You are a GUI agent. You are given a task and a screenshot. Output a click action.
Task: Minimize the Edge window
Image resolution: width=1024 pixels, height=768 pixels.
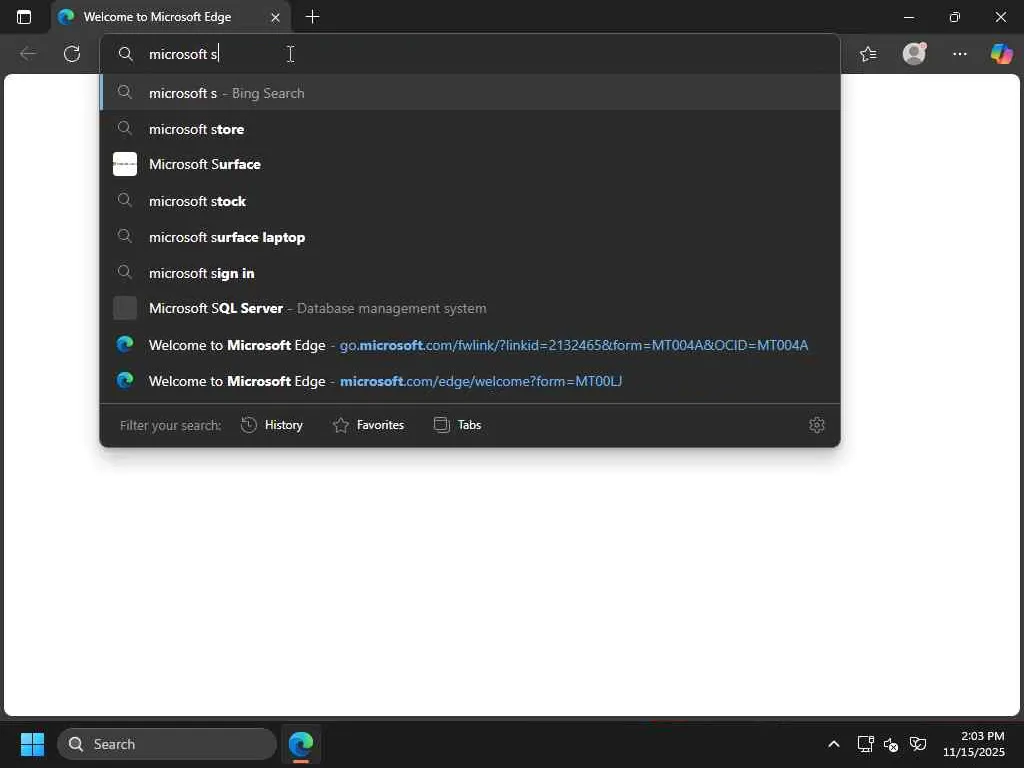pos(908,18)
